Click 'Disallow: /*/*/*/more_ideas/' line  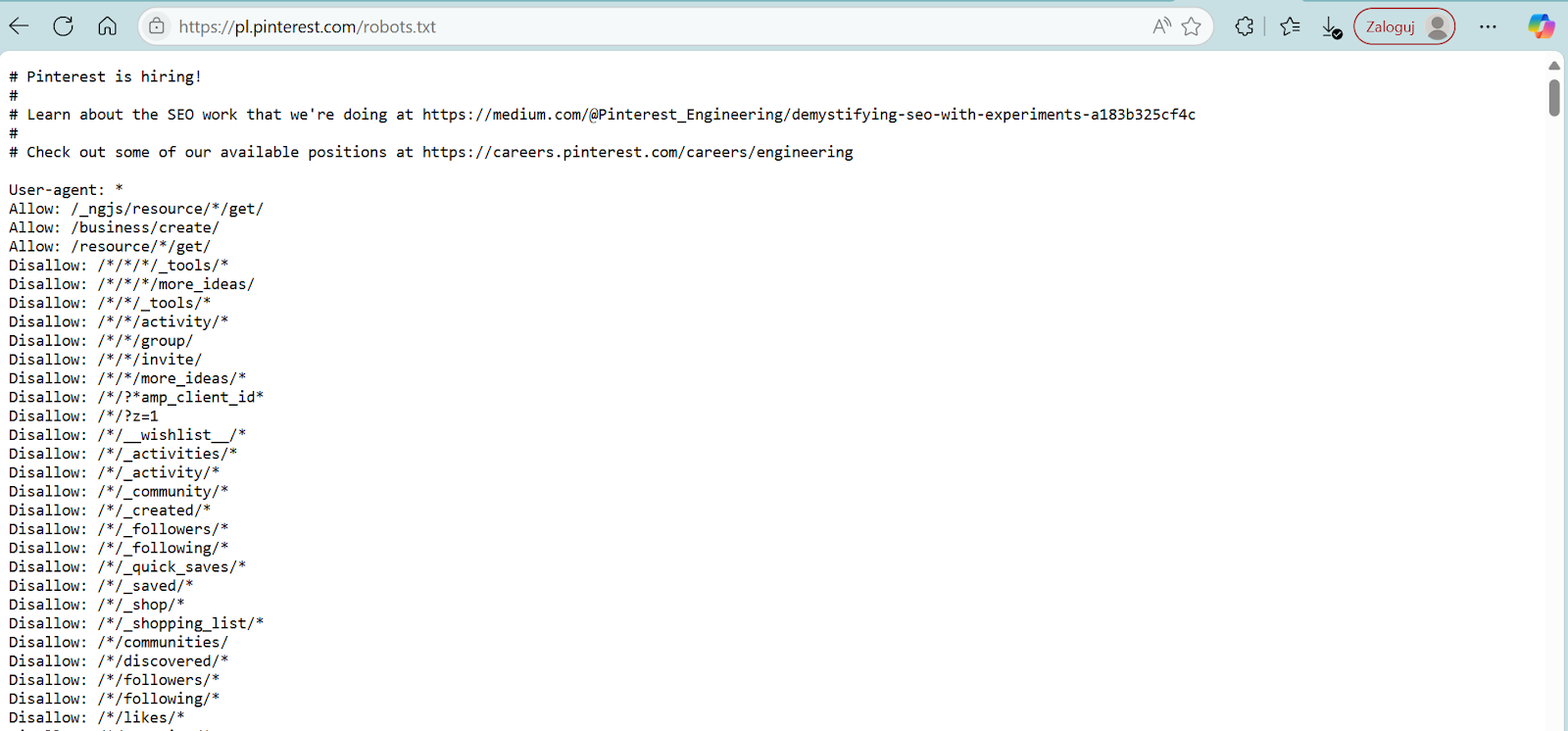click(132, 284)
